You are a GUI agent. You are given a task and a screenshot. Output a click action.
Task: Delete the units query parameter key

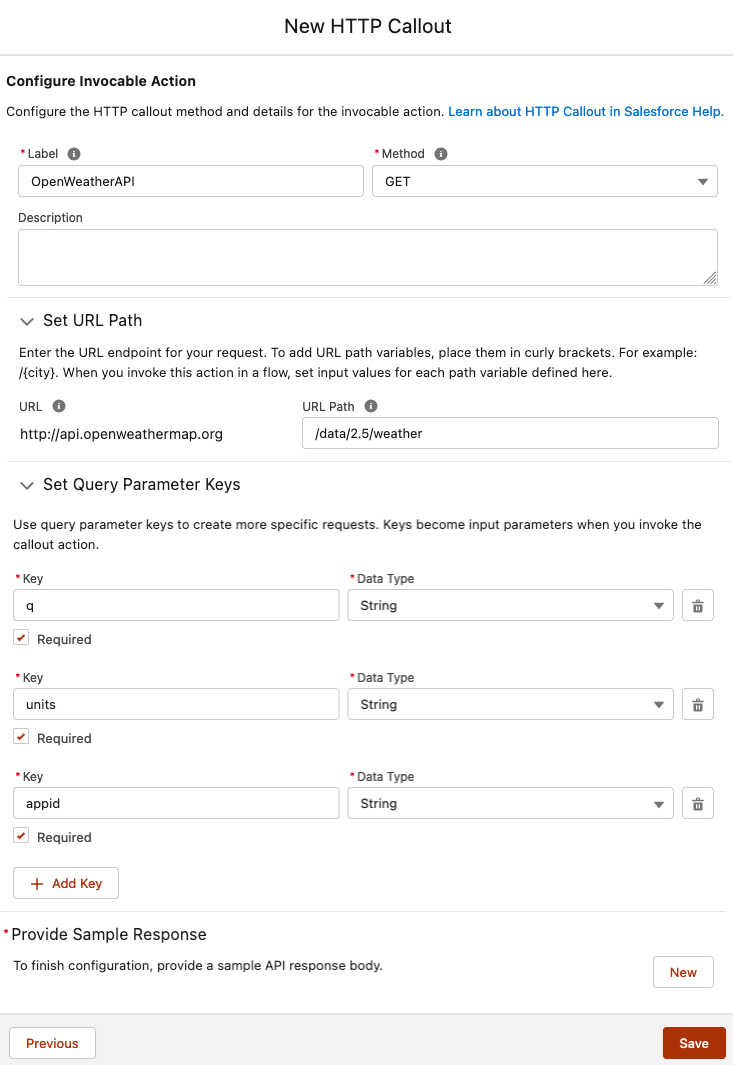tap(698, 705)
